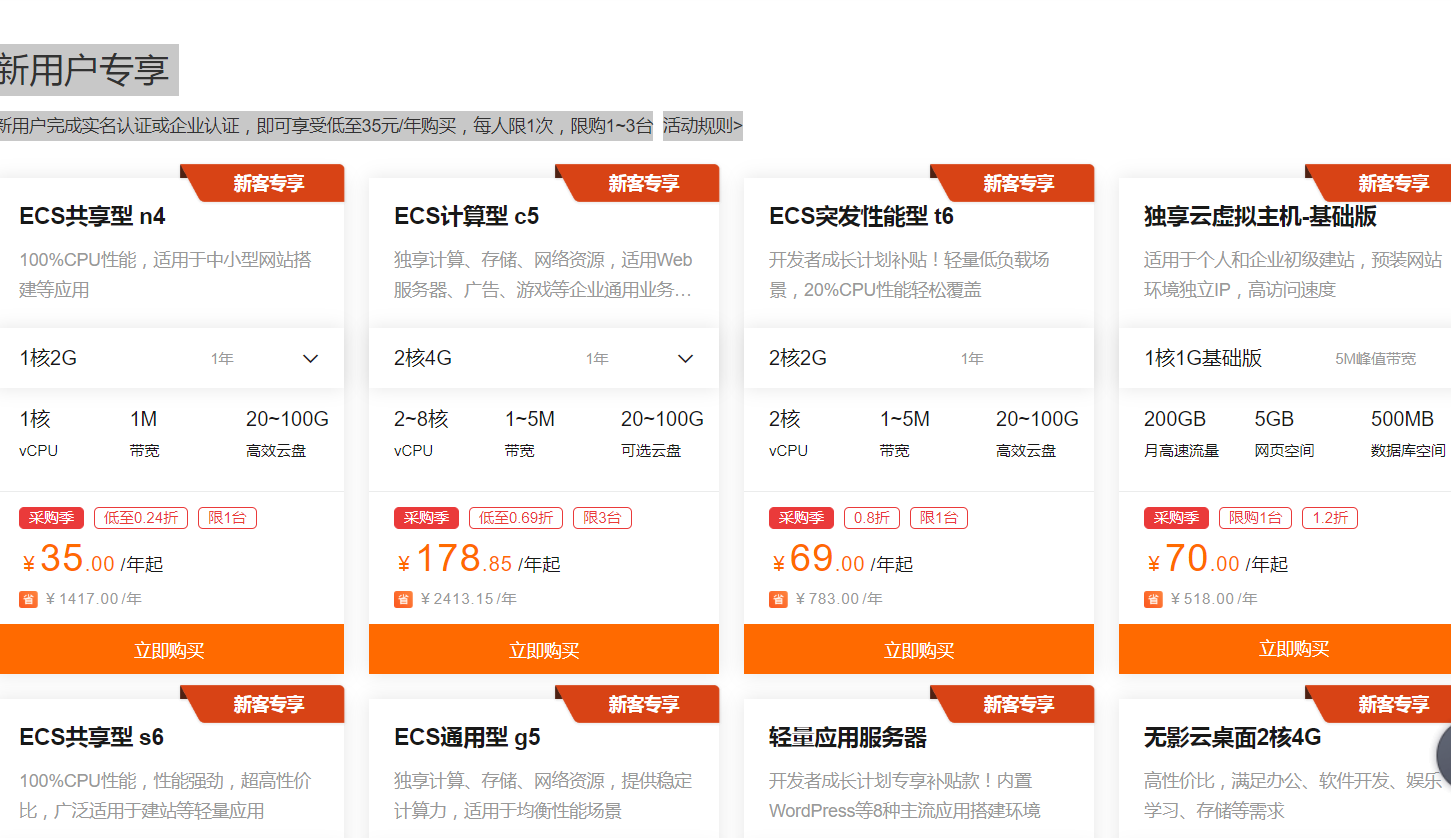Click 立即购买 for ECS计算型 c5
Screen dimensions: 1451x838
point(544,650)
